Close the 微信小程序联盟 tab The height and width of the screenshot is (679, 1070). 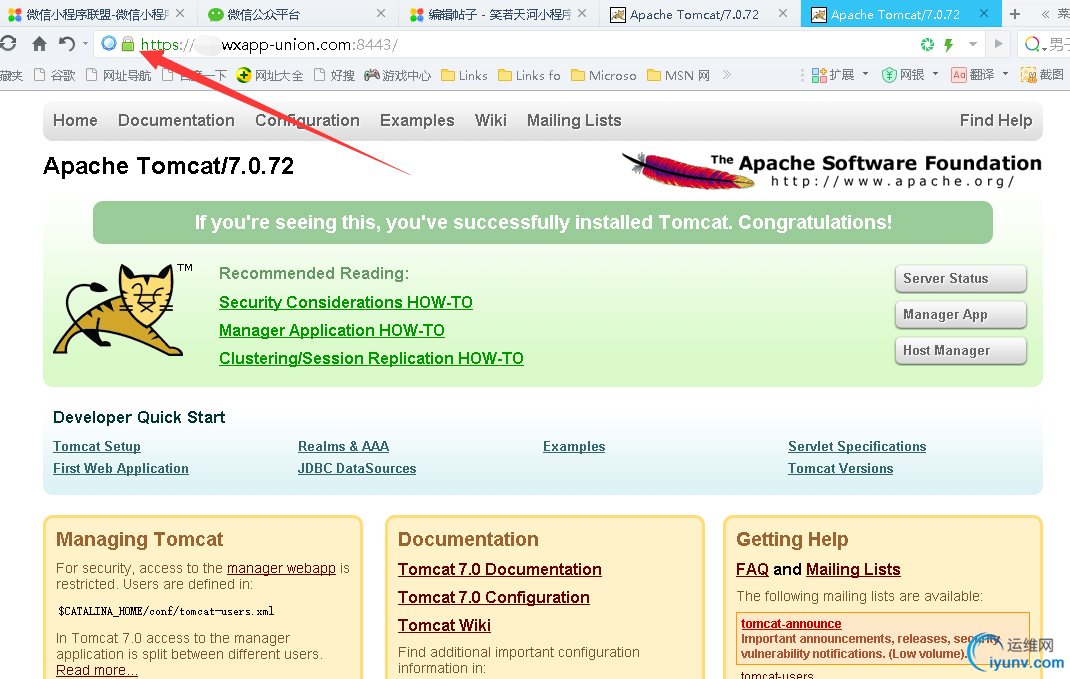click(x=180, y=14)
